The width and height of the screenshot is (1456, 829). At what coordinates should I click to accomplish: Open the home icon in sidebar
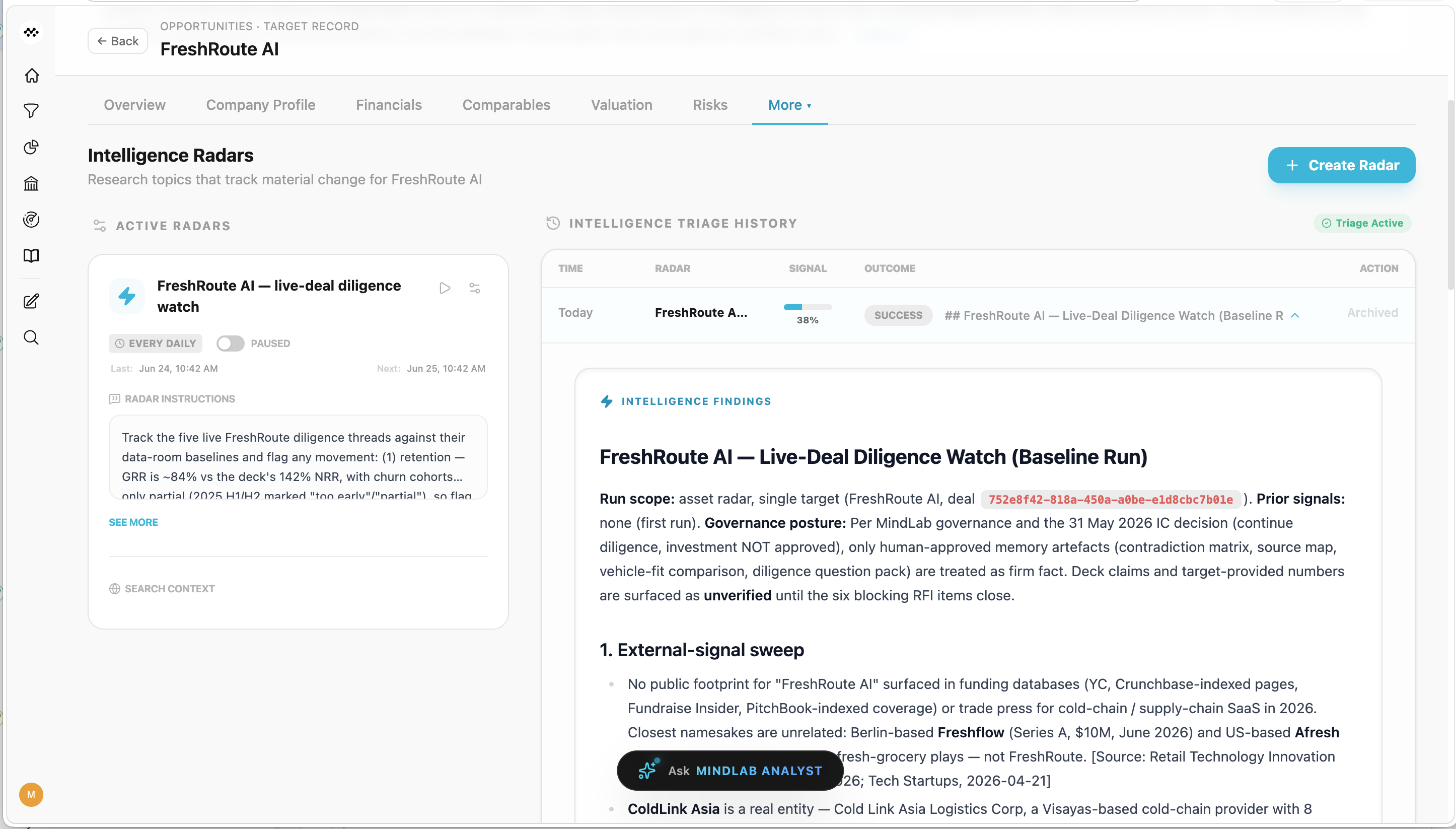(x=31, y=75)
